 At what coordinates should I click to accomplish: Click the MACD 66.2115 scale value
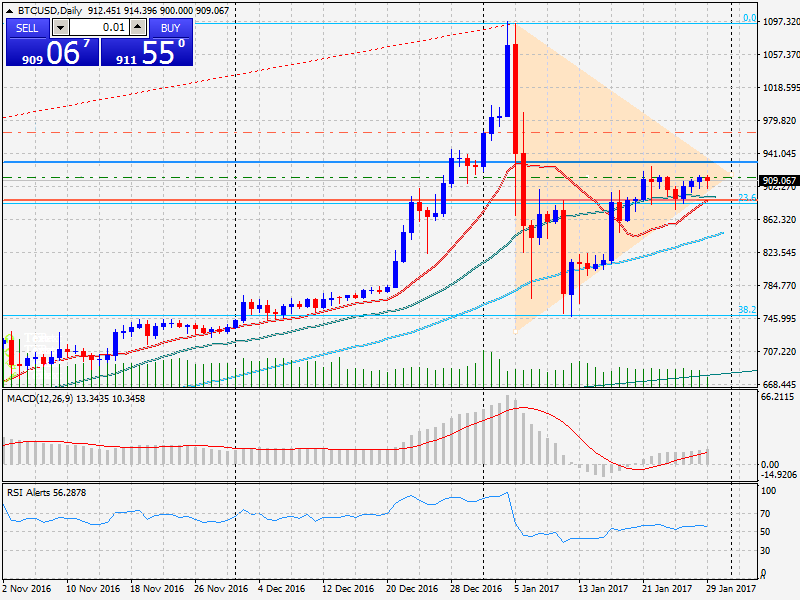pyautogui.click(x=778, y=397)
